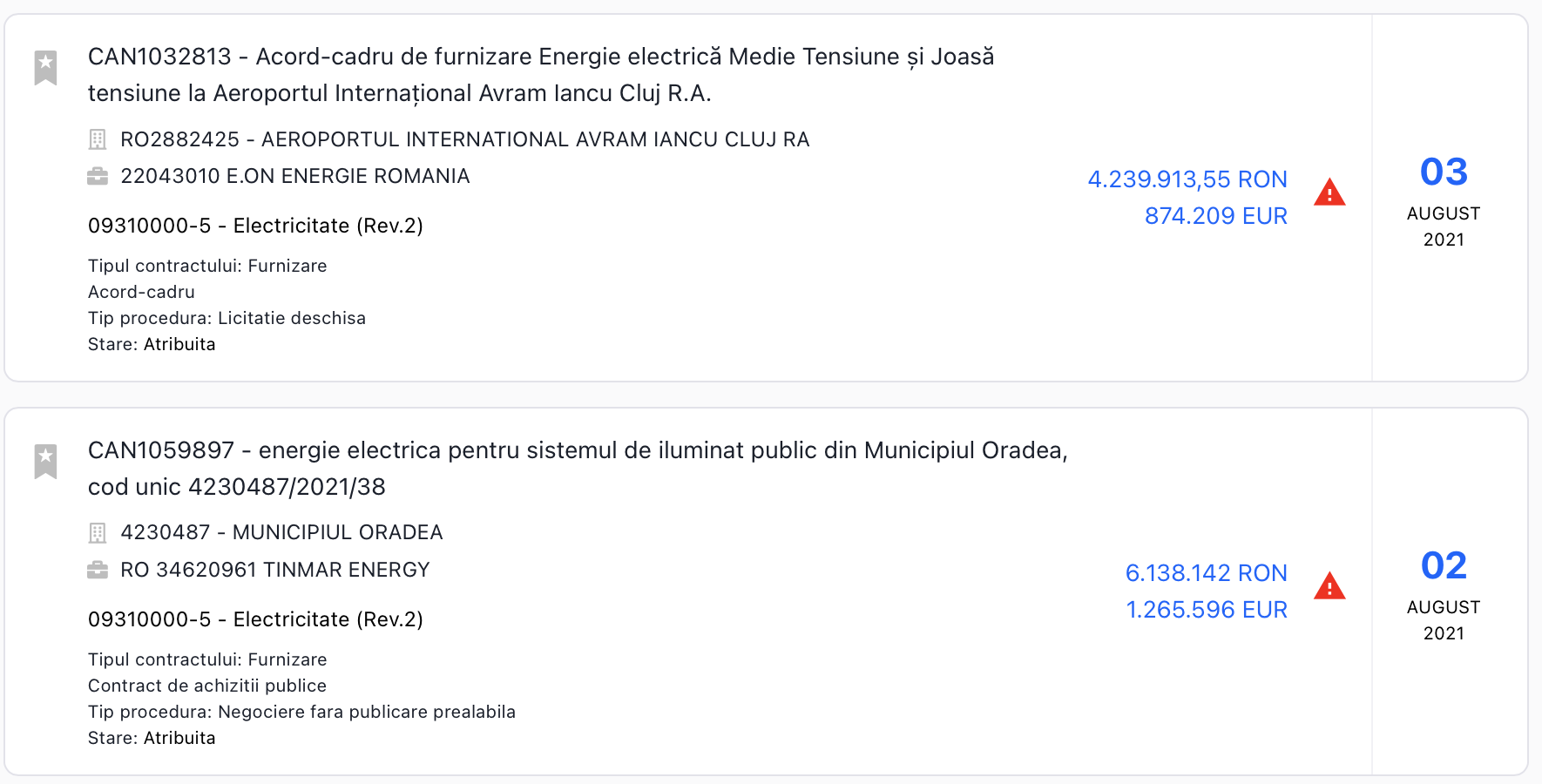
Task: Click the 4.239.913,55 RON value
Action: (x=1187, y=179)
